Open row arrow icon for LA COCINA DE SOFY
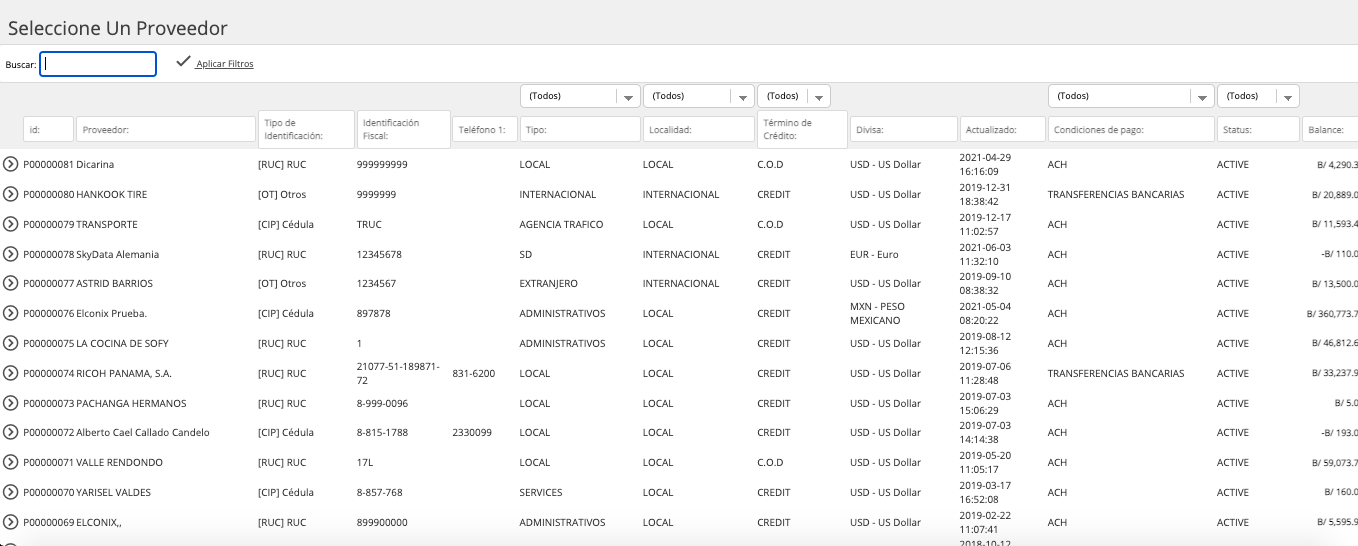 coord(11,343)
